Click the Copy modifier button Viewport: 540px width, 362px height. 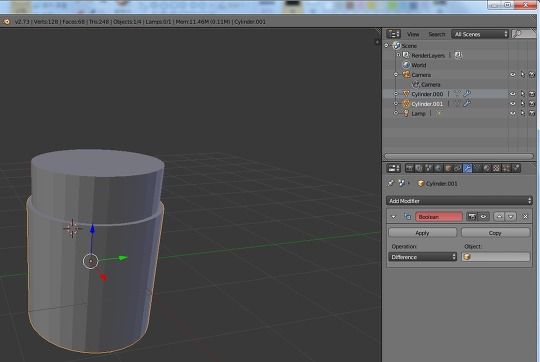[x=495, y=233]
